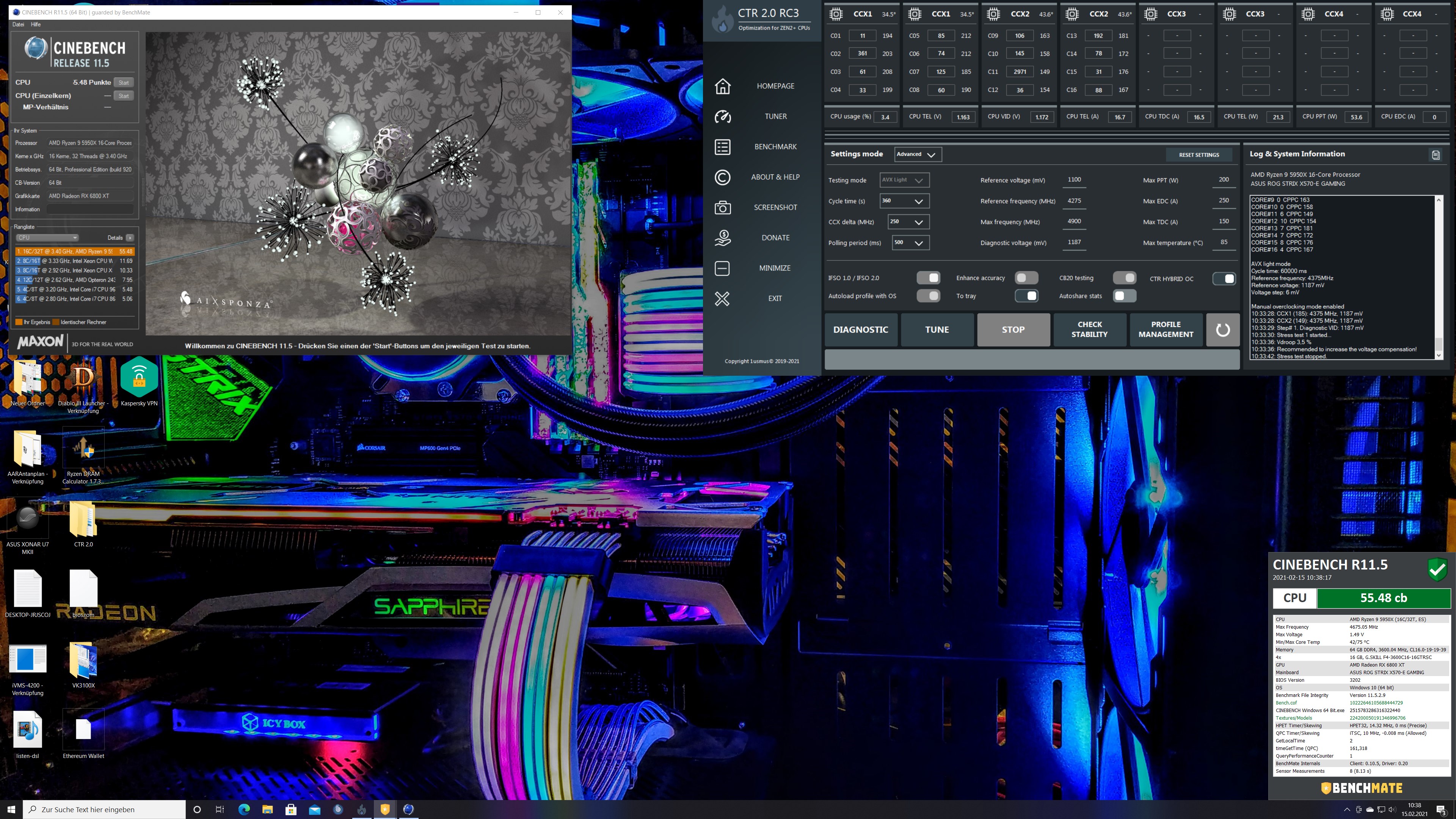1456x819 pixels.
Task: Click the TUNE button
Action: point(937,329)
